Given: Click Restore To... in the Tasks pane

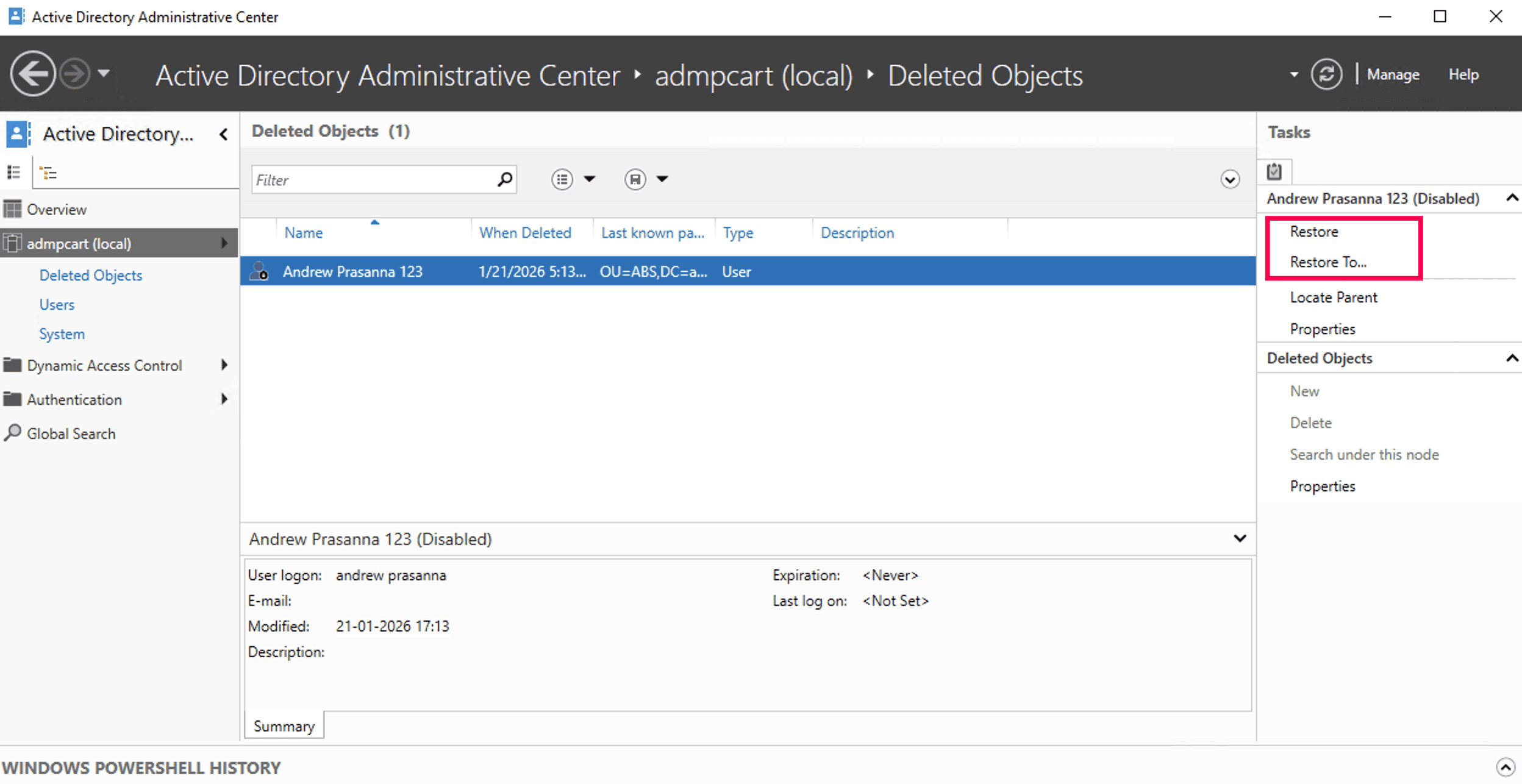Looking at the screenshot, I should (x=1327, y=262).
